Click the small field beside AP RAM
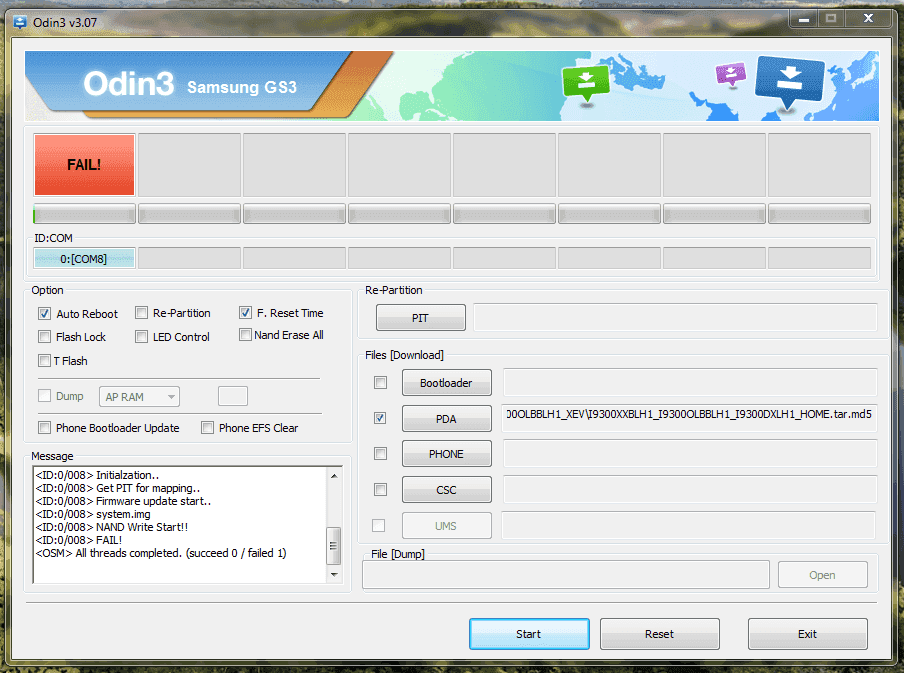 [x=233, y=396]
